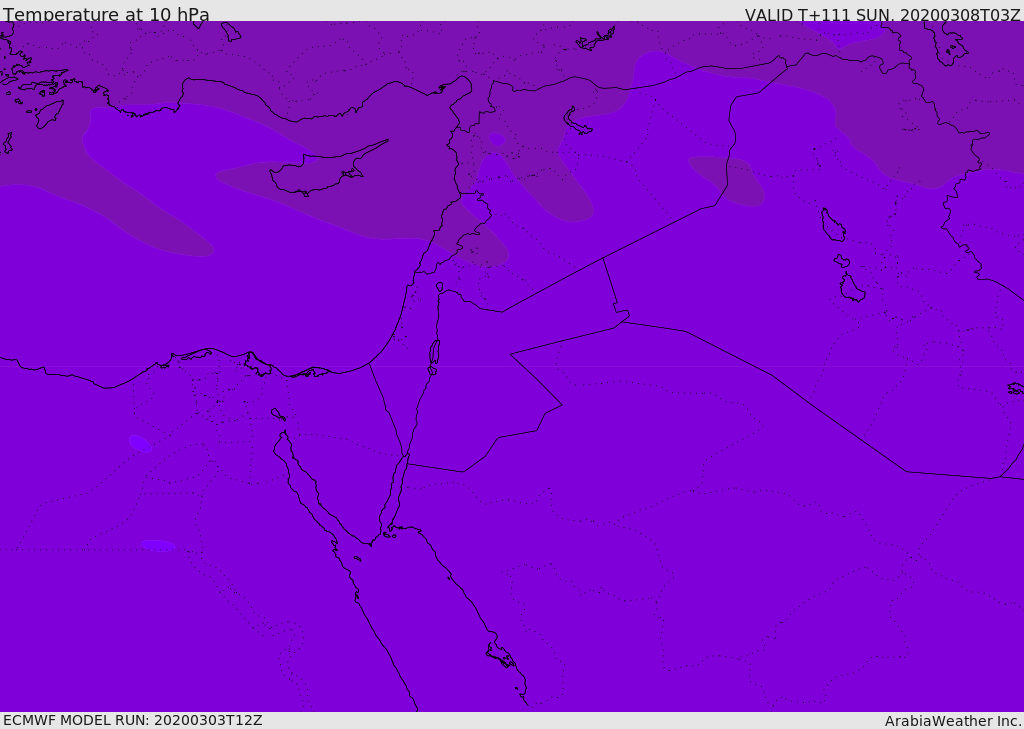Click the 'ArabiaWeather Inc' credit text
The height and width of the screenshot is (729, 1024).
[x=952, y=721]
